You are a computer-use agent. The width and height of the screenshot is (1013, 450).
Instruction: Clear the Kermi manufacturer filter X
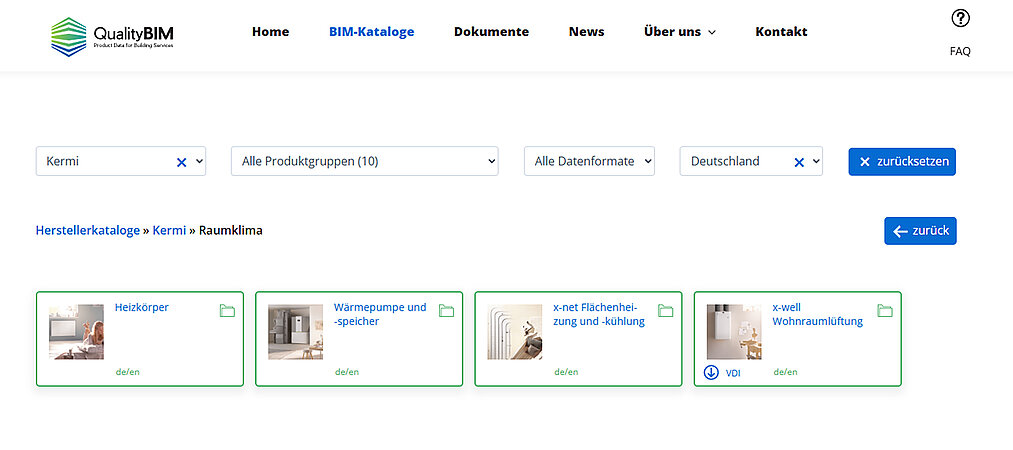[x=181, y=162]
